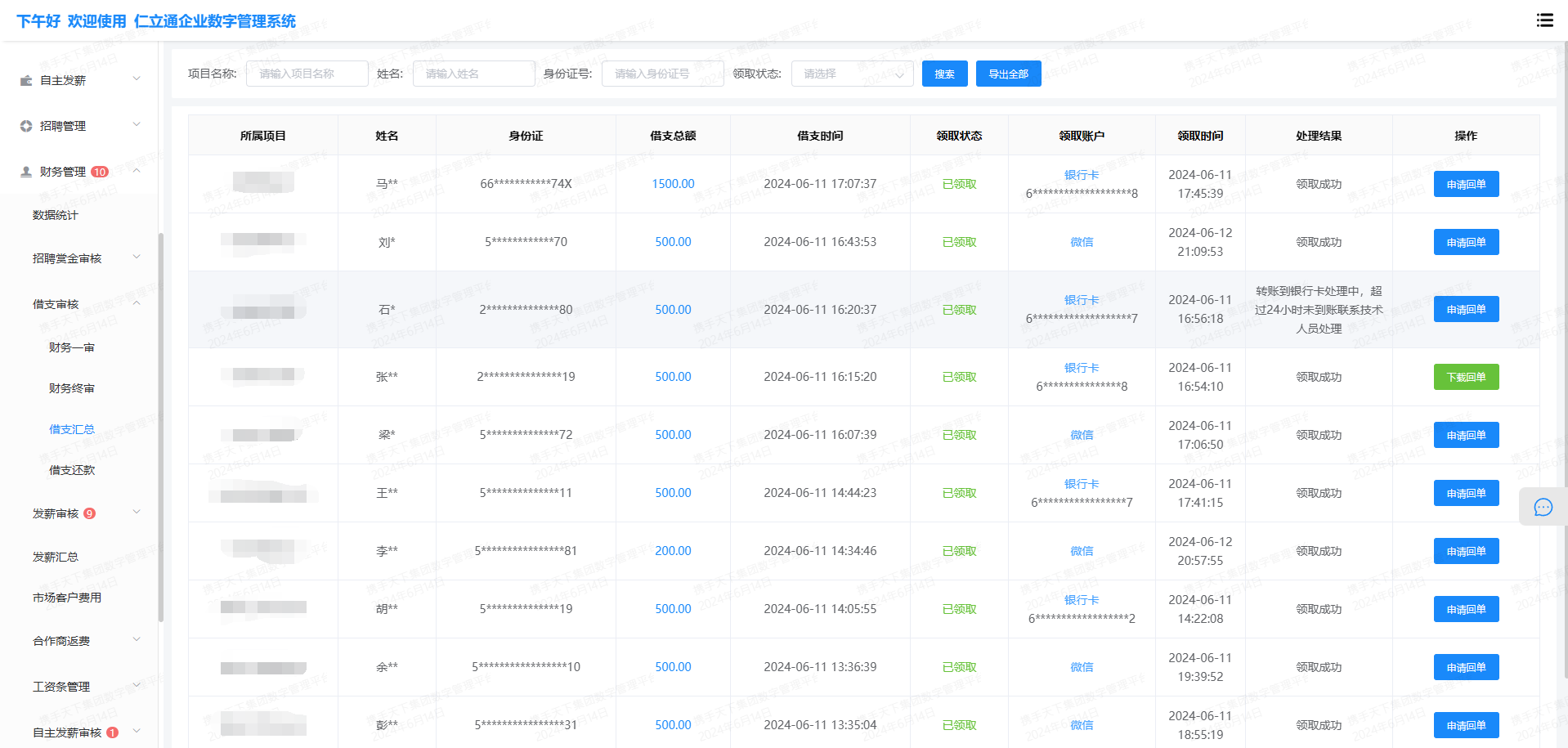1568x748 pixels.
Task: Expand the 招聘赏金审核 submenu
Action: tap(137, 258)
